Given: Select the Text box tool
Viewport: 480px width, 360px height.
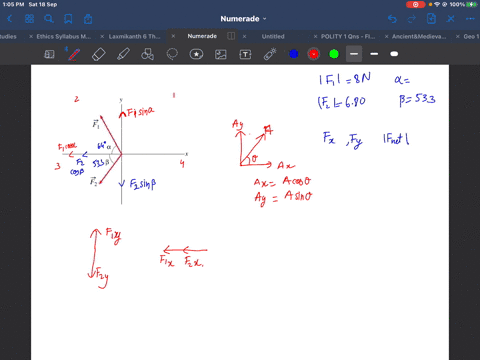Looking at the screenshot, I should point(245,54).
